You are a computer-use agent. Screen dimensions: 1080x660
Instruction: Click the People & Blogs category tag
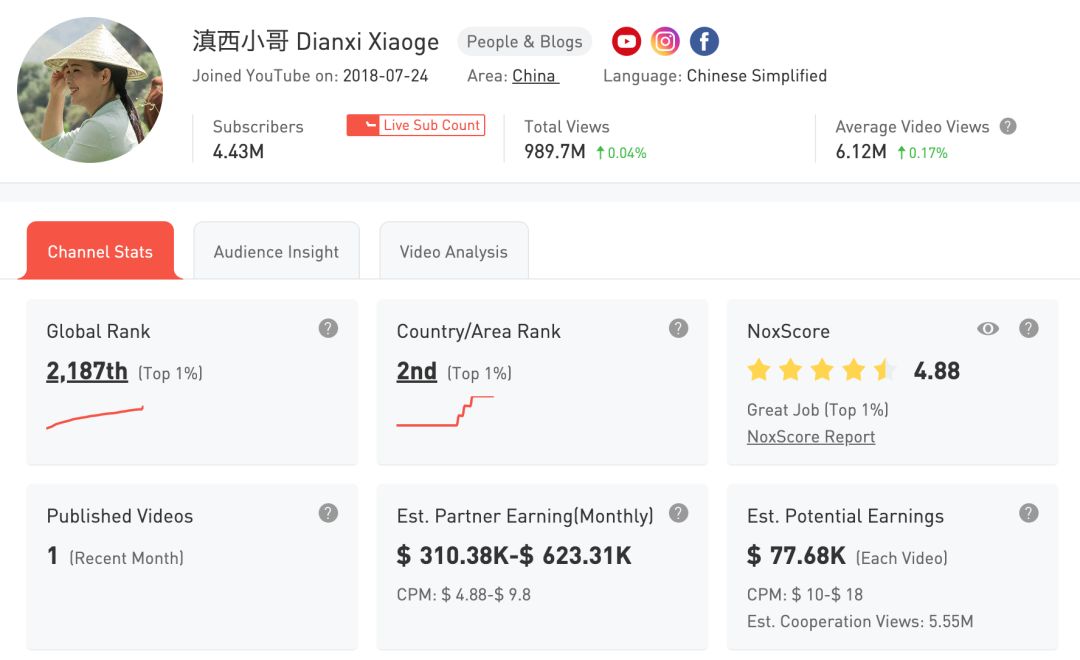point(524,42)
